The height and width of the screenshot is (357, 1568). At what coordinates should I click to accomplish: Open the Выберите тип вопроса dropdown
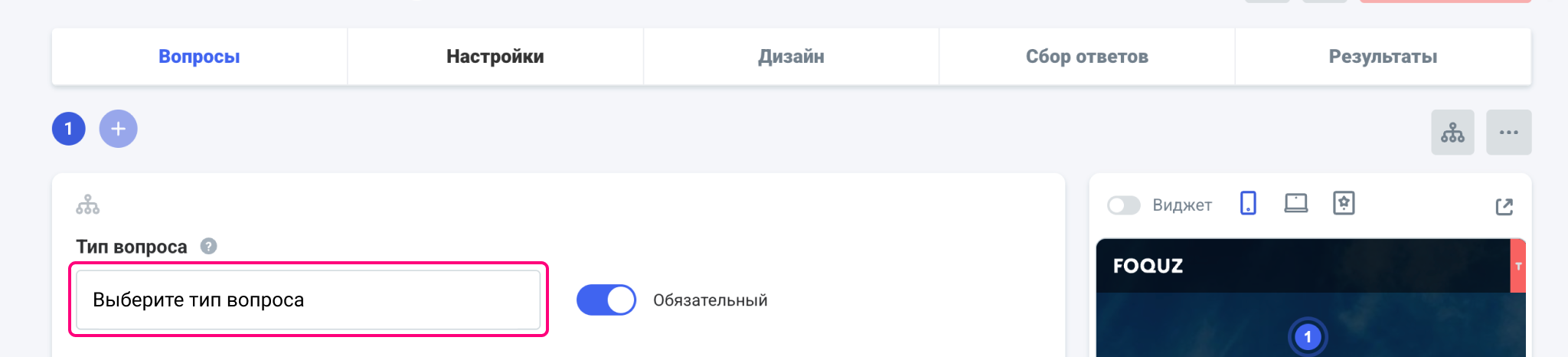pos(308,300)
